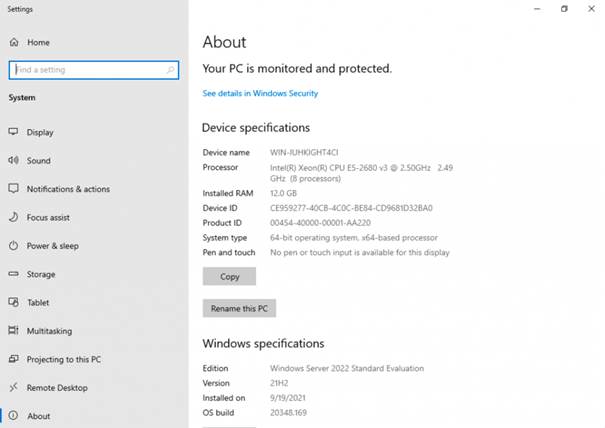Screen dimensions: 605x428
Task: Click the Device ID label
Action: click(x=220, y=208)
